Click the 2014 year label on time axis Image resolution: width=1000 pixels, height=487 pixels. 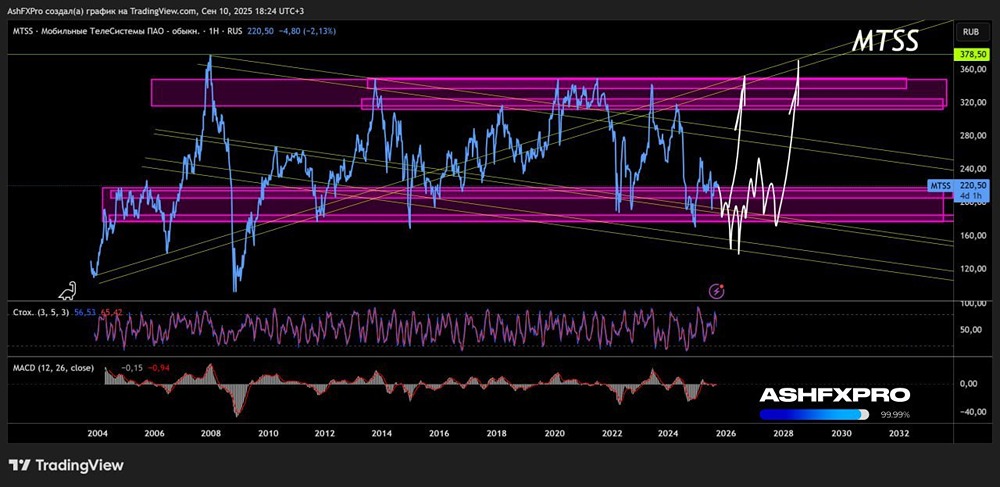pyautogui.click(x=381, y=433)
